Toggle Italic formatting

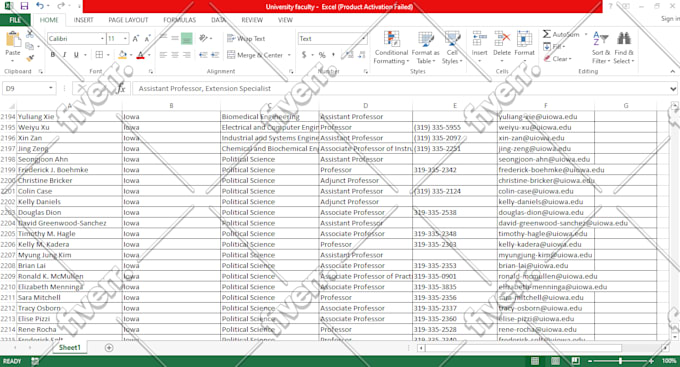[x=64, y=55]
